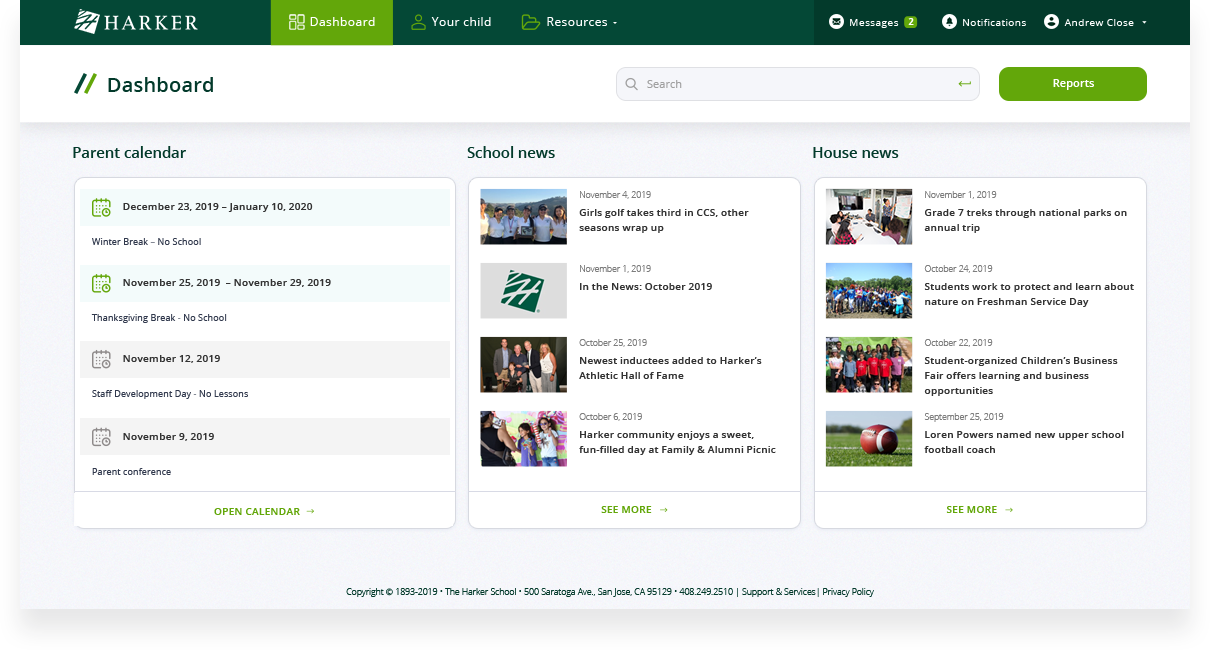1210x650 pixels.
Task: Click the calendar icon for Winter Break dates
Action: [101, 207]
